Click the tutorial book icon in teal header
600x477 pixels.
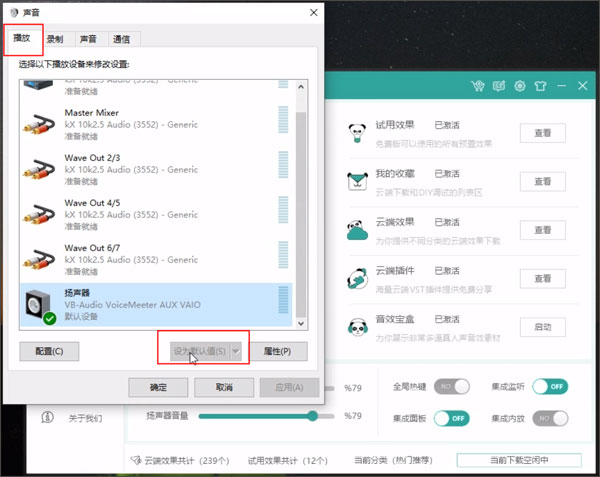pos(499,86)
